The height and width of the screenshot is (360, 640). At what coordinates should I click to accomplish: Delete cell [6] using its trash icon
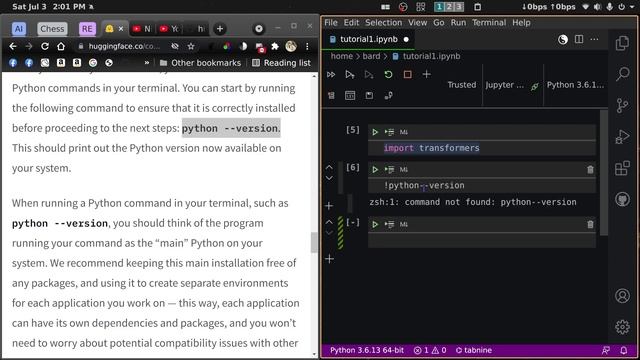590,169
